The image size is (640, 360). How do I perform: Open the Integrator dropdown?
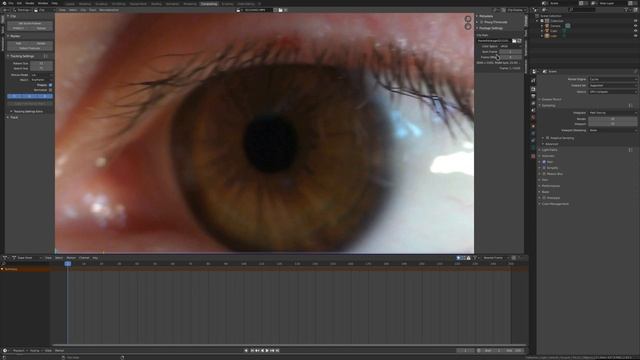pos(612,113)
